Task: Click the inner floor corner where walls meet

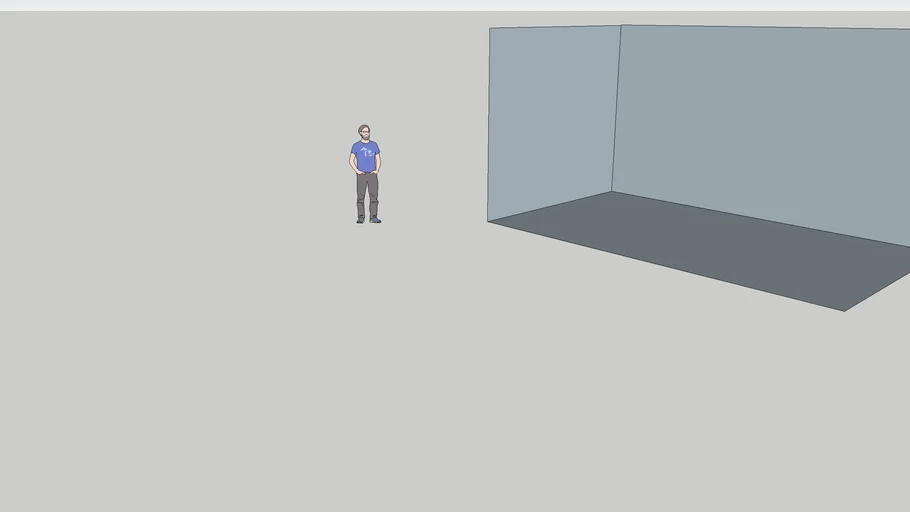Action: tap(612, 192)
